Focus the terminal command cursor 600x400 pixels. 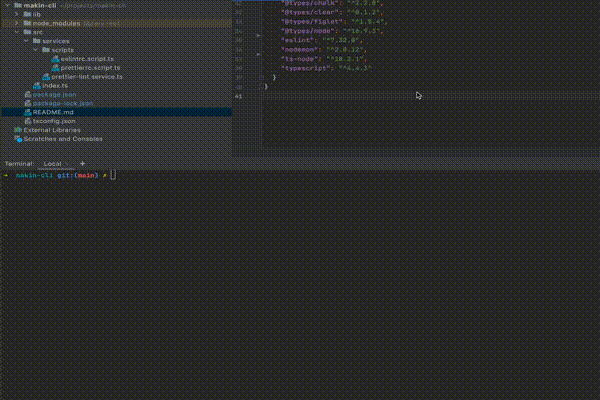(x=113, y=175)
